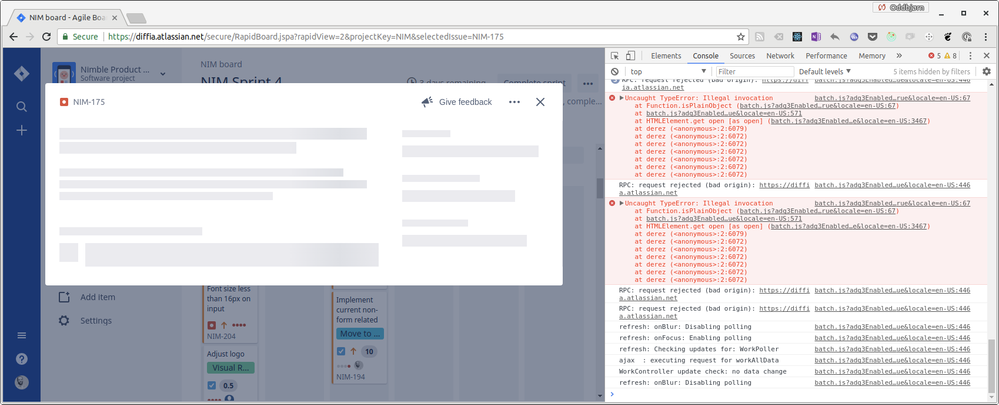Select the NIM board browser tab
The image size is (999, 405).
(67, 17)
